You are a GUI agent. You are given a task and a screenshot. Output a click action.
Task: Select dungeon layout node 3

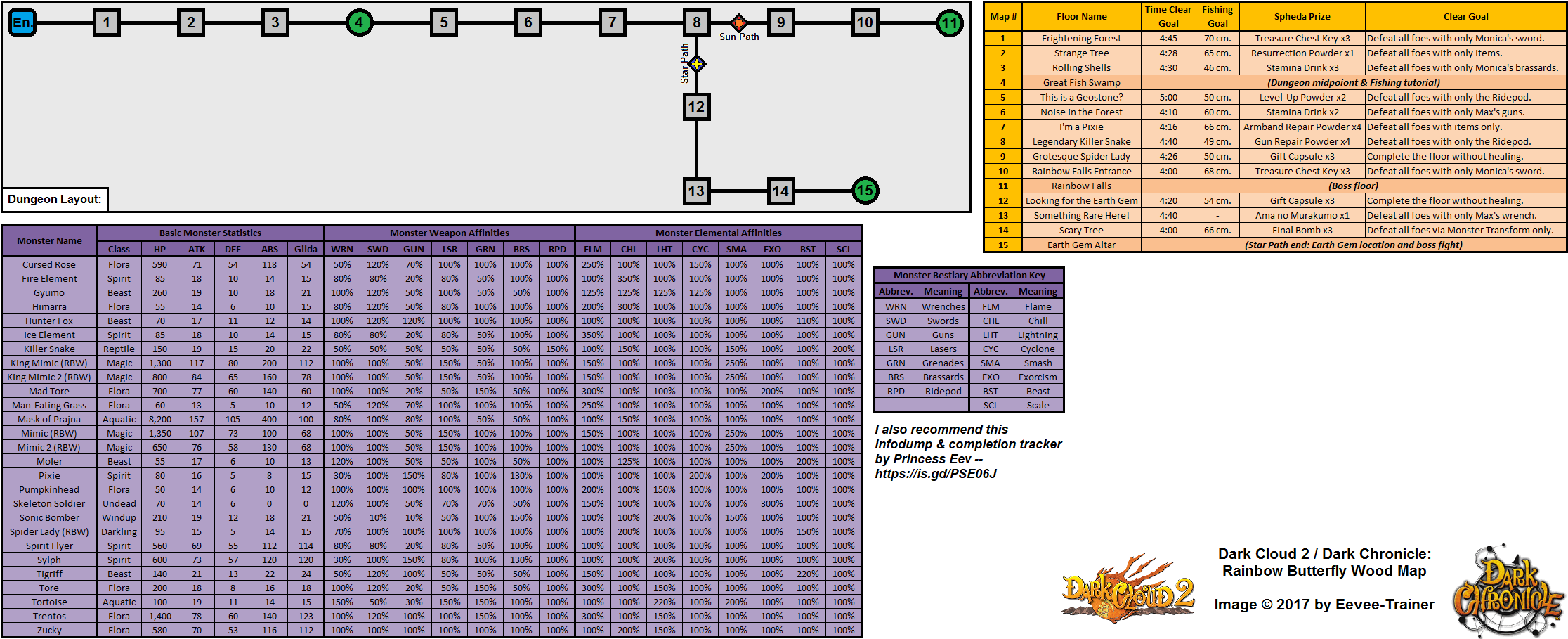point(275,22)
